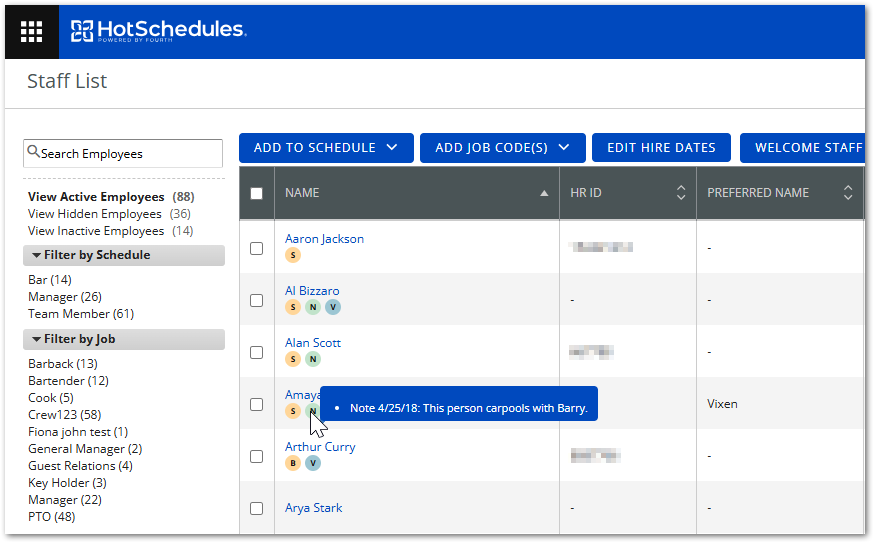The image size is (874, 543).
Task: Sort by NAME column arrow
Action: 544,193
